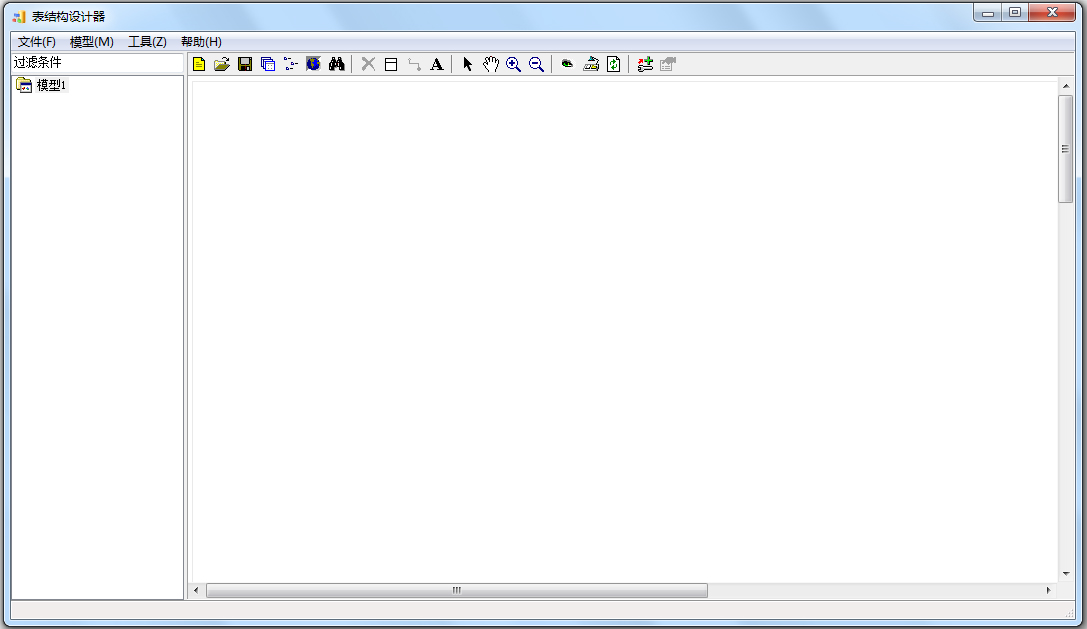The image size is (1087, 629).
Task: Click the green eye icon in toolbar
Action: click(567, 64)
